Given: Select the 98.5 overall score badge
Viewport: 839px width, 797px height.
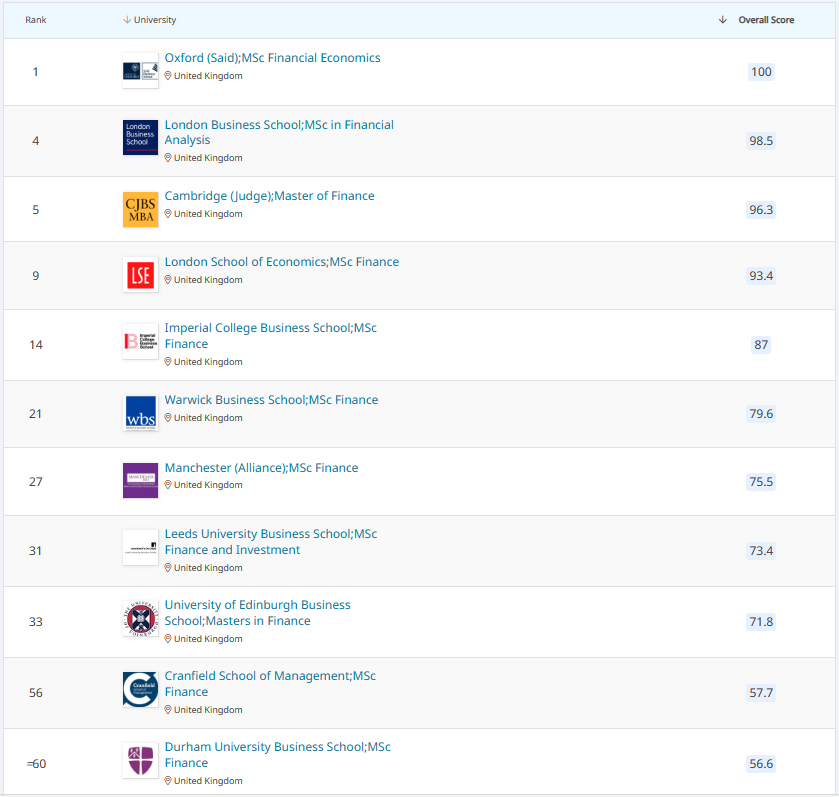Looking at the screenshot, I should (761, 141).
